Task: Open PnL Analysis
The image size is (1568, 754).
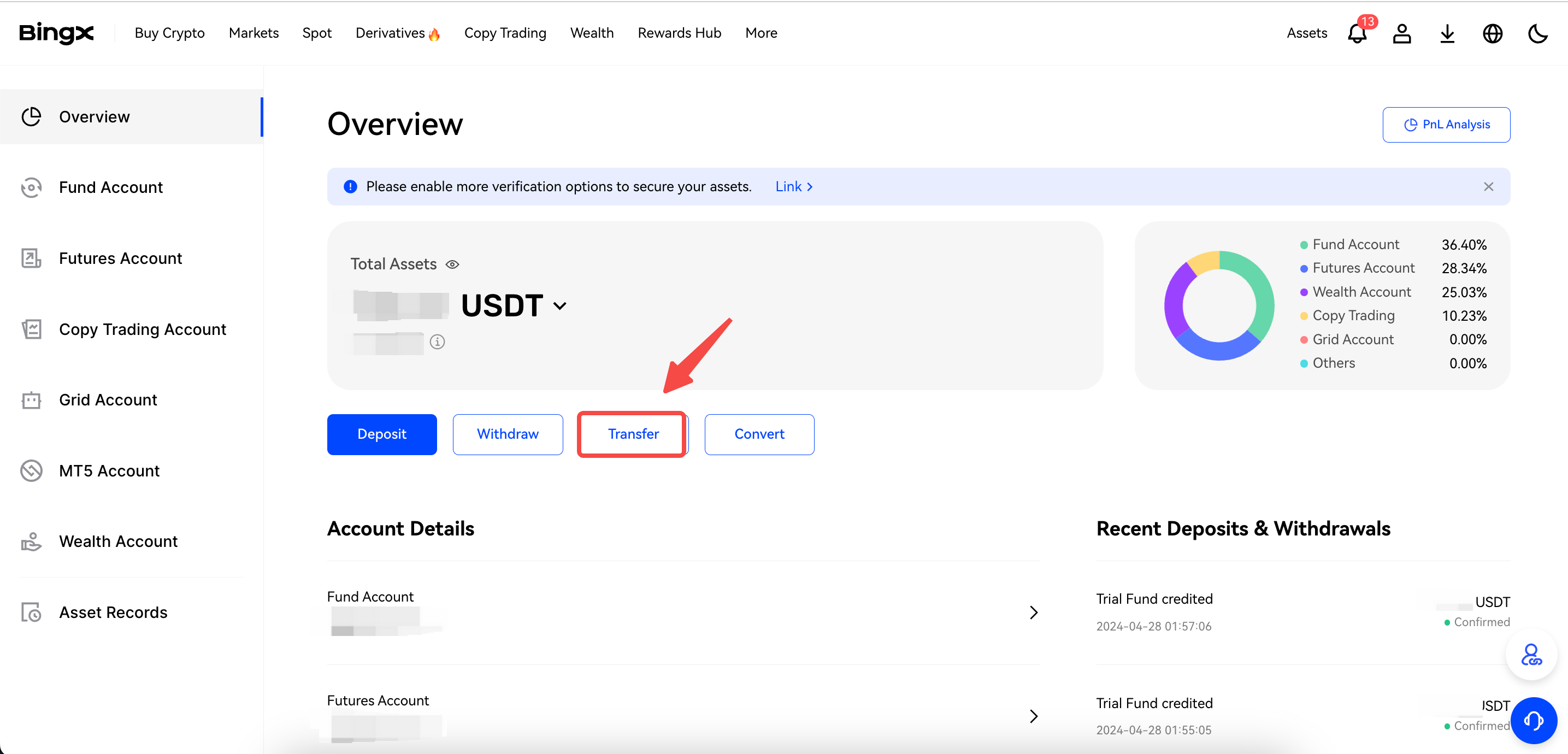Action: click(1446, 125)
